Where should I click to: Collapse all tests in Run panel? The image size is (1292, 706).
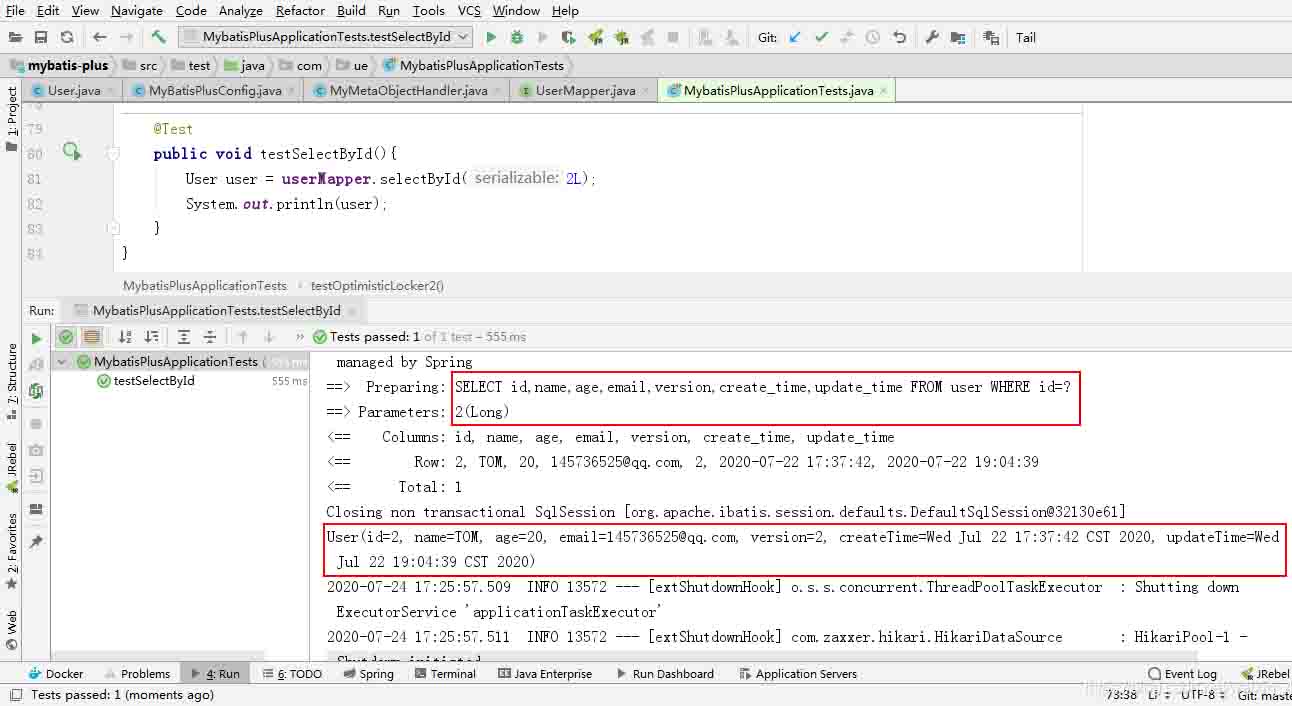[x=210, y=337]
